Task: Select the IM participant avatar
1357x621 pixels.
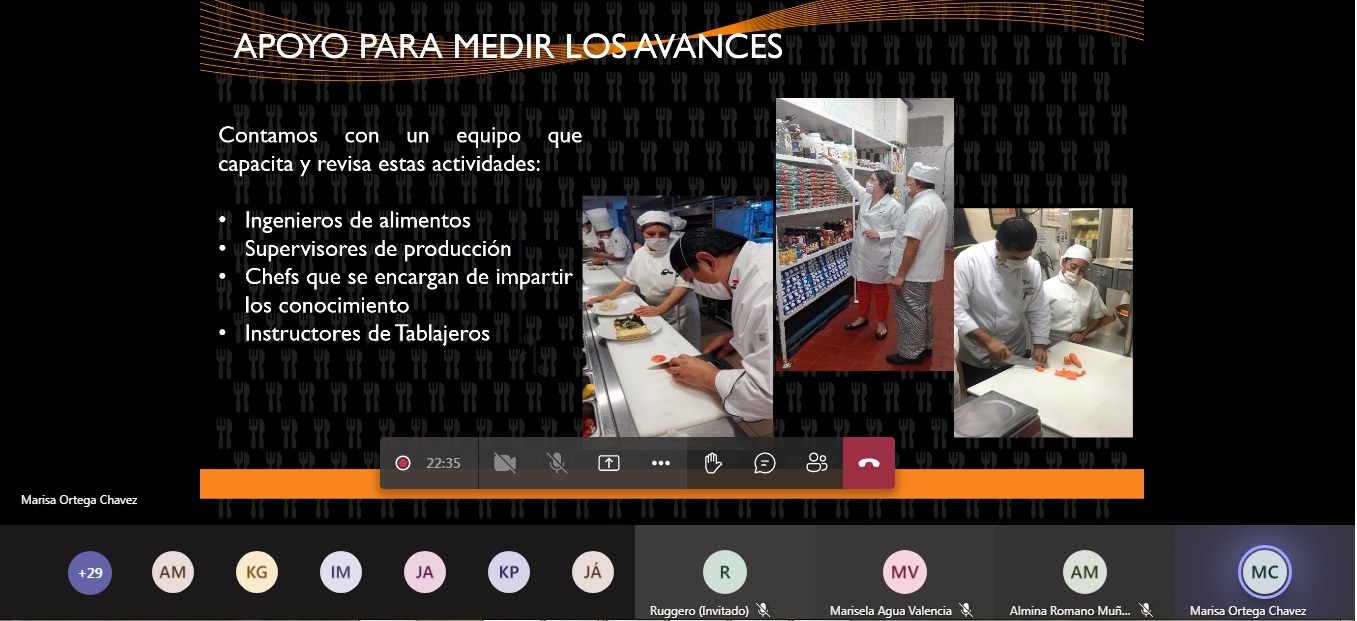Action: tap(342, 573)
